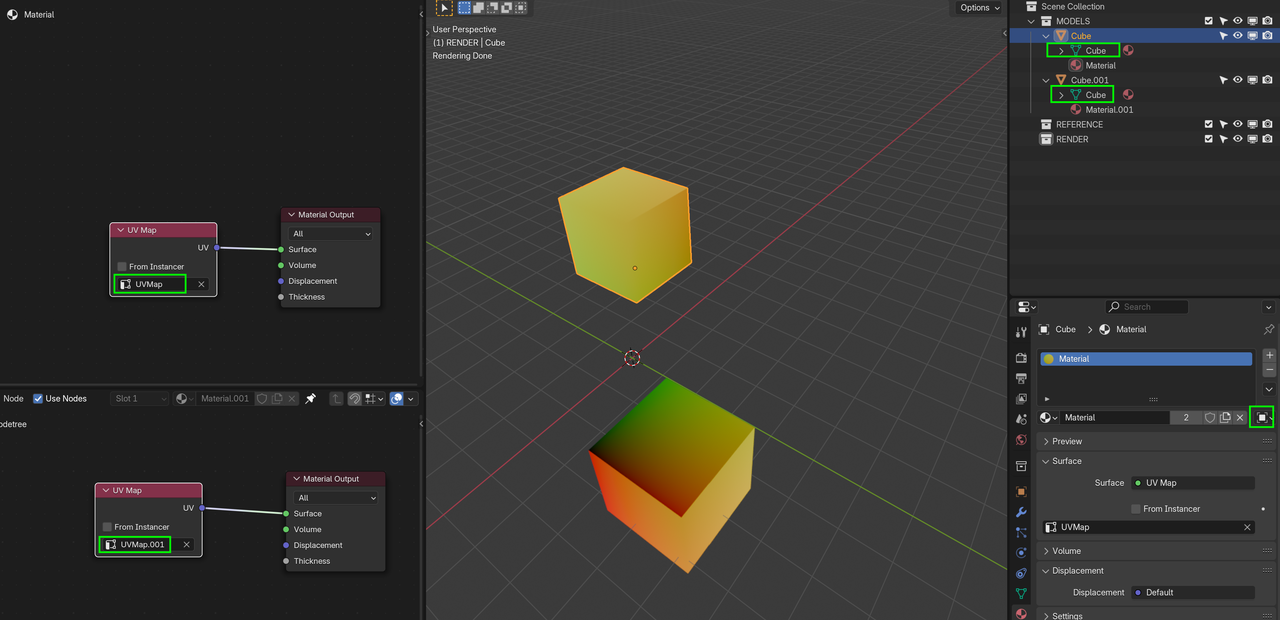Expand the Cube mesh data in the outliner
The image size is (1280, 620).
[x=1061, y=51]
